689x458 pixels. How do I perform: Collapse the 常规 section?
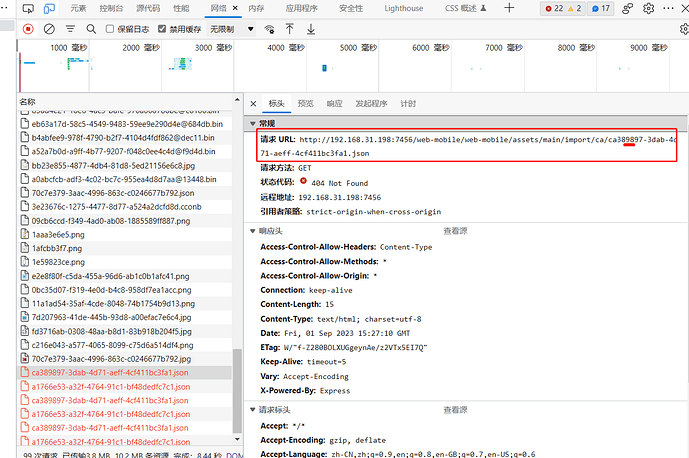point(253,124)
